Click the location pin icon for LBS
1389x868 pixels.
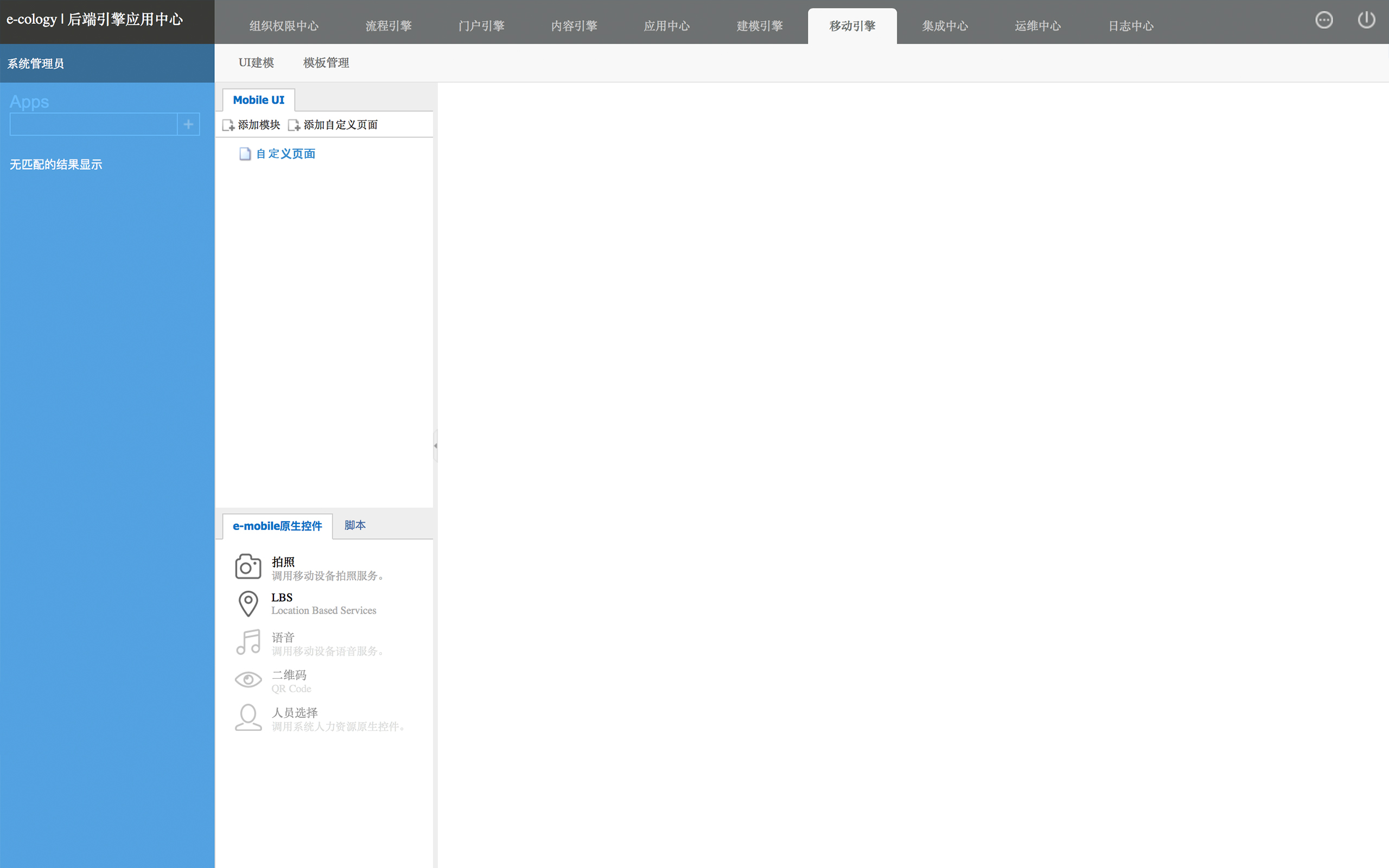coord(248,603)
